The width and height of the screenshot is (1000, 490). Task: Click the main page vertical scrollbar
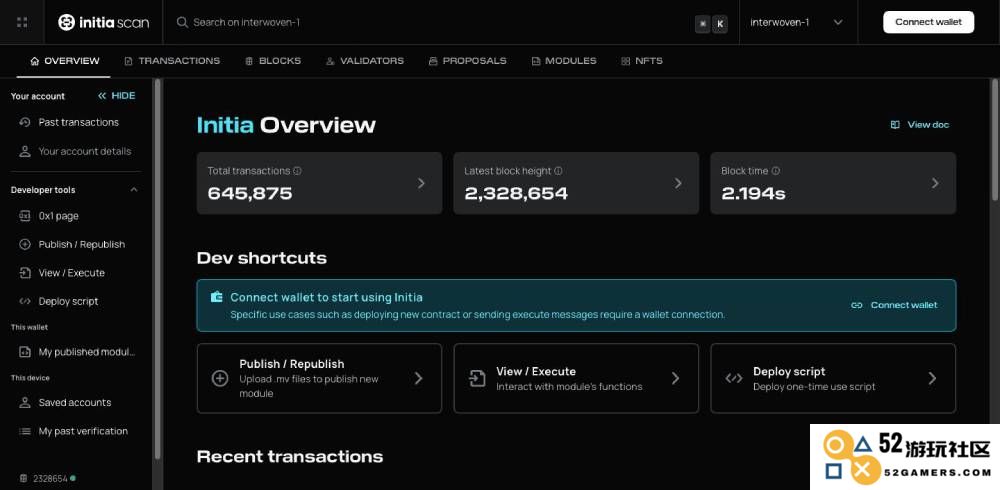click(994, 140)
